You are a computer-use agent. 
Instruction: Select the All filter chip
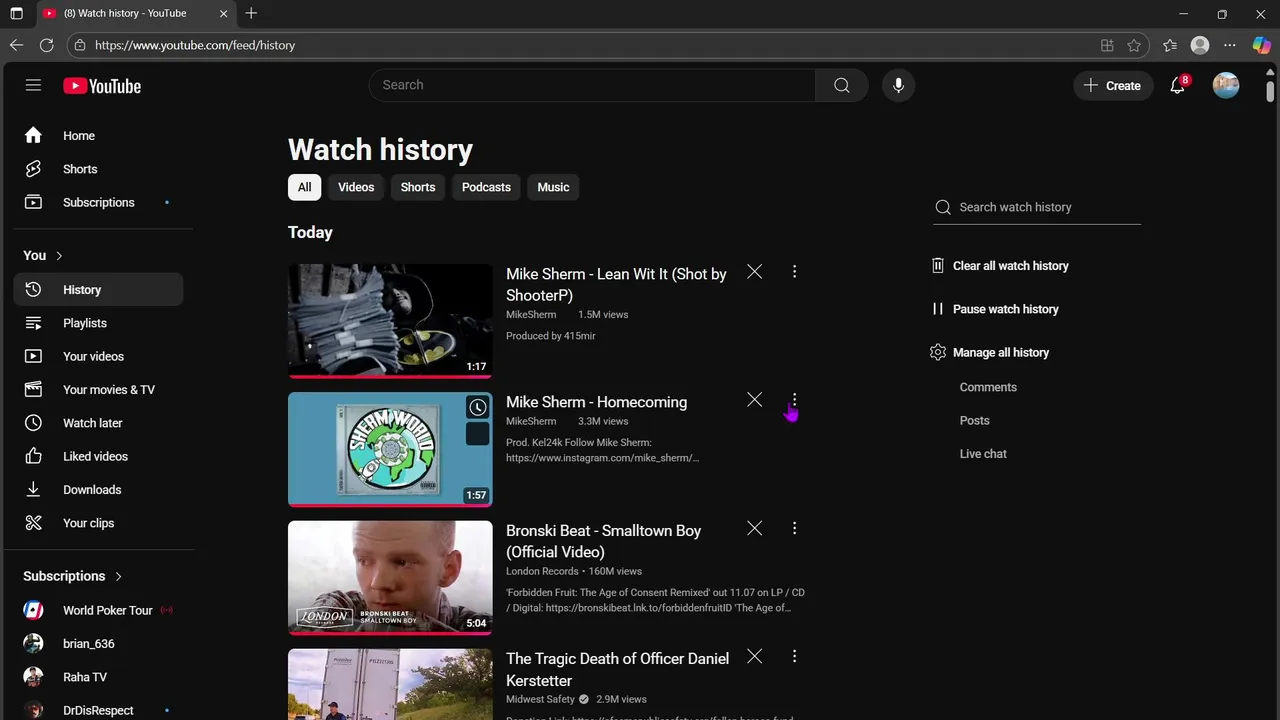click(304, 187)
